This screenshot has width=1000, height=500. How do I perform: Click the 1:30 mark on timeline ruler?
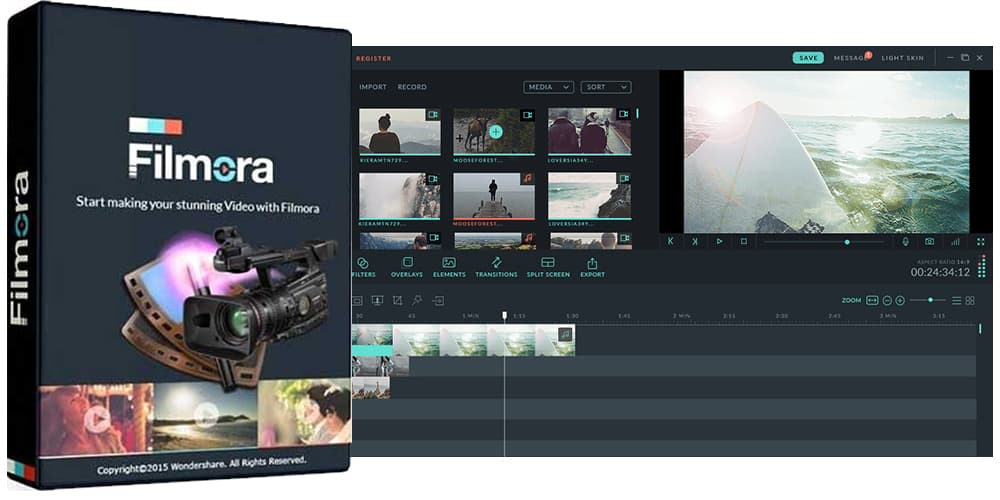point(572,316)
